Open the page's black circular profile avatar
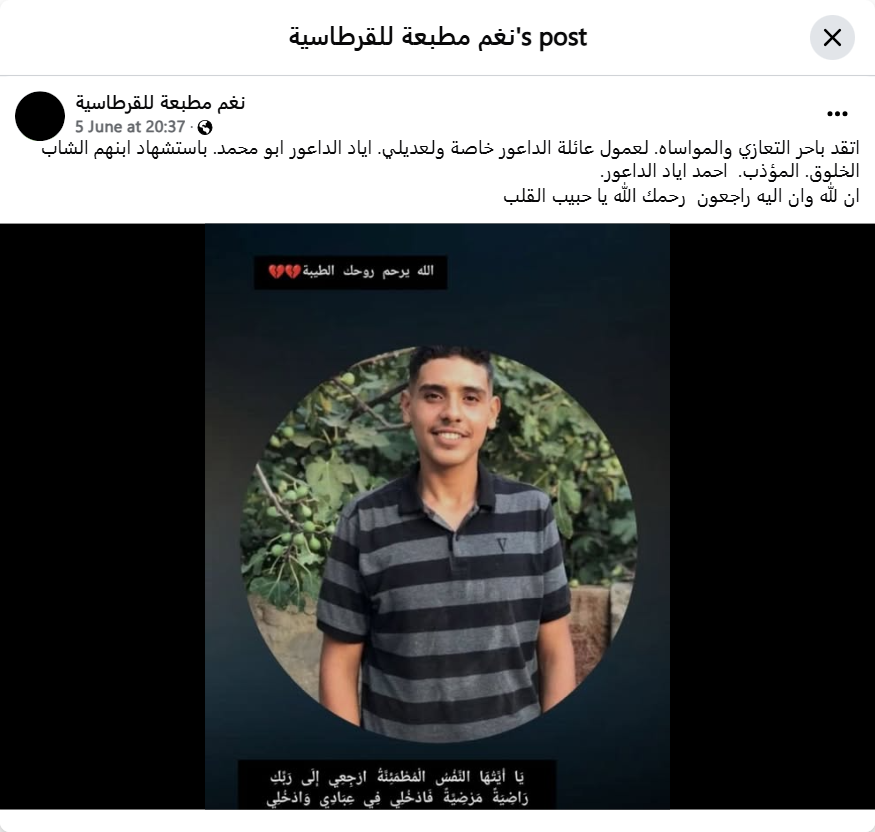This screenshot has height=832, width=875. (40, 116)
